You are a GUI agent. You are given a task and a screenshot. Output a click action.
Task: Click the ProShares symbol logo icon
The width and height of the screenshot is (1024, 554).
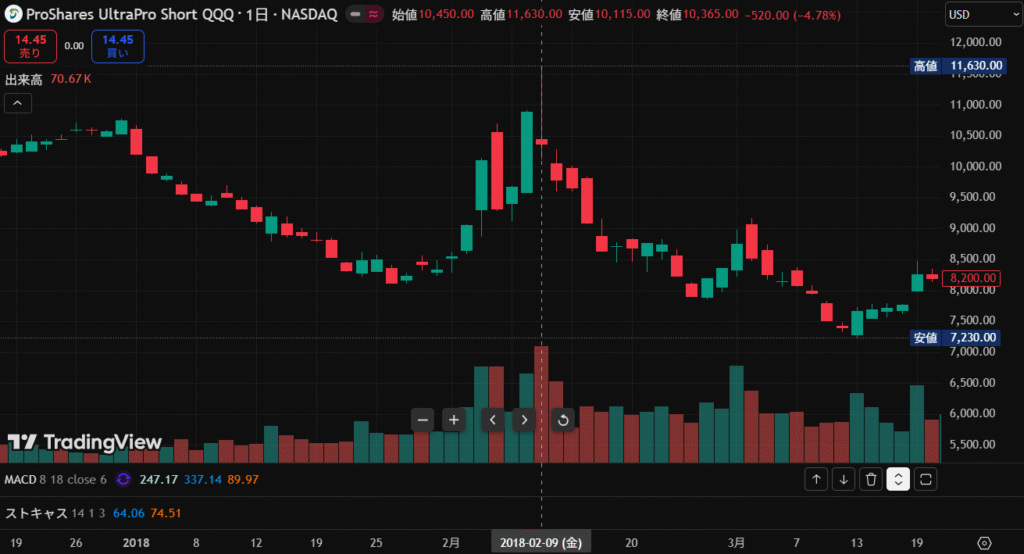coord(14,15)
